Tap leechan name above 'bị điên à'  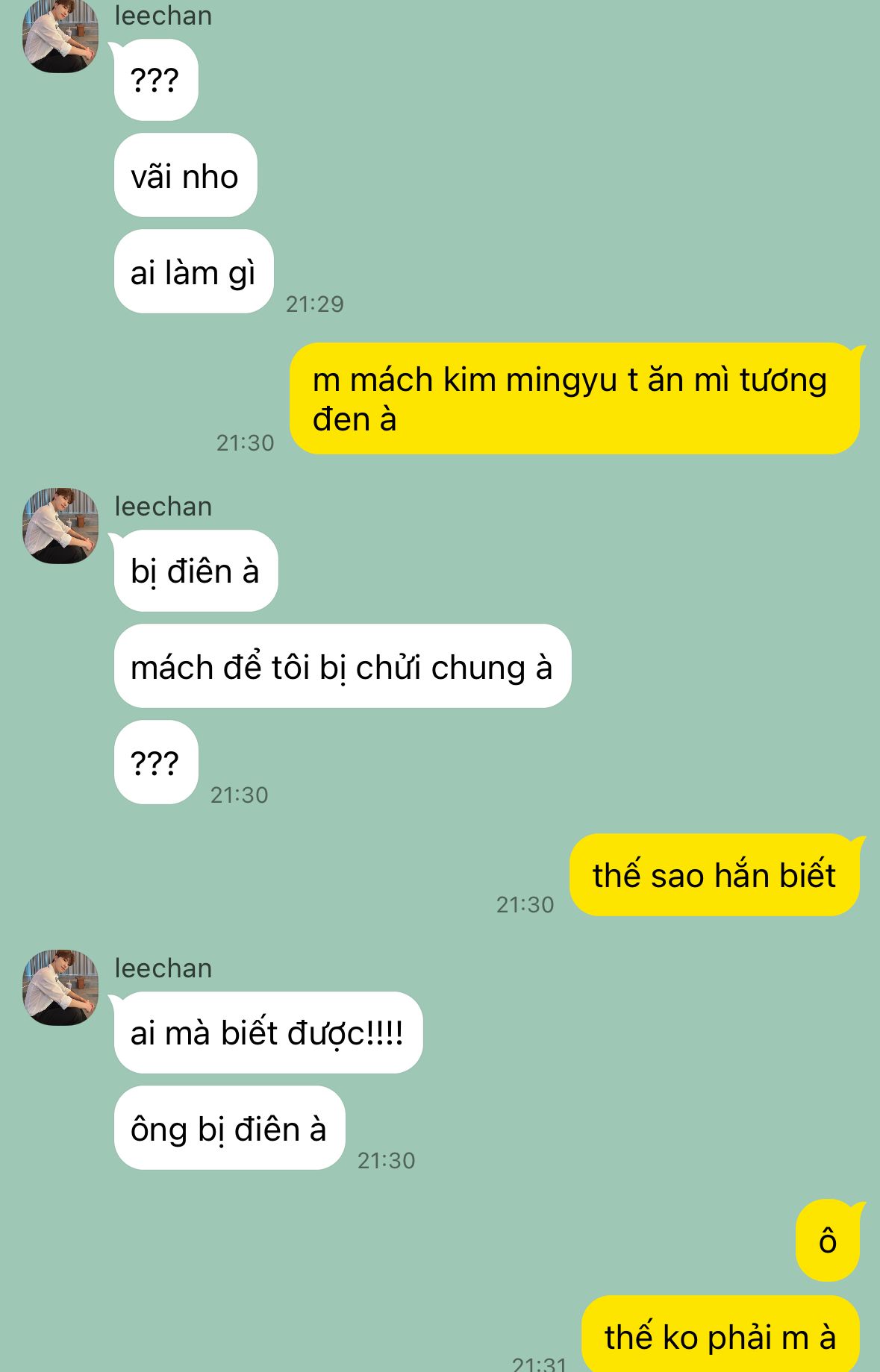[163, 507]
